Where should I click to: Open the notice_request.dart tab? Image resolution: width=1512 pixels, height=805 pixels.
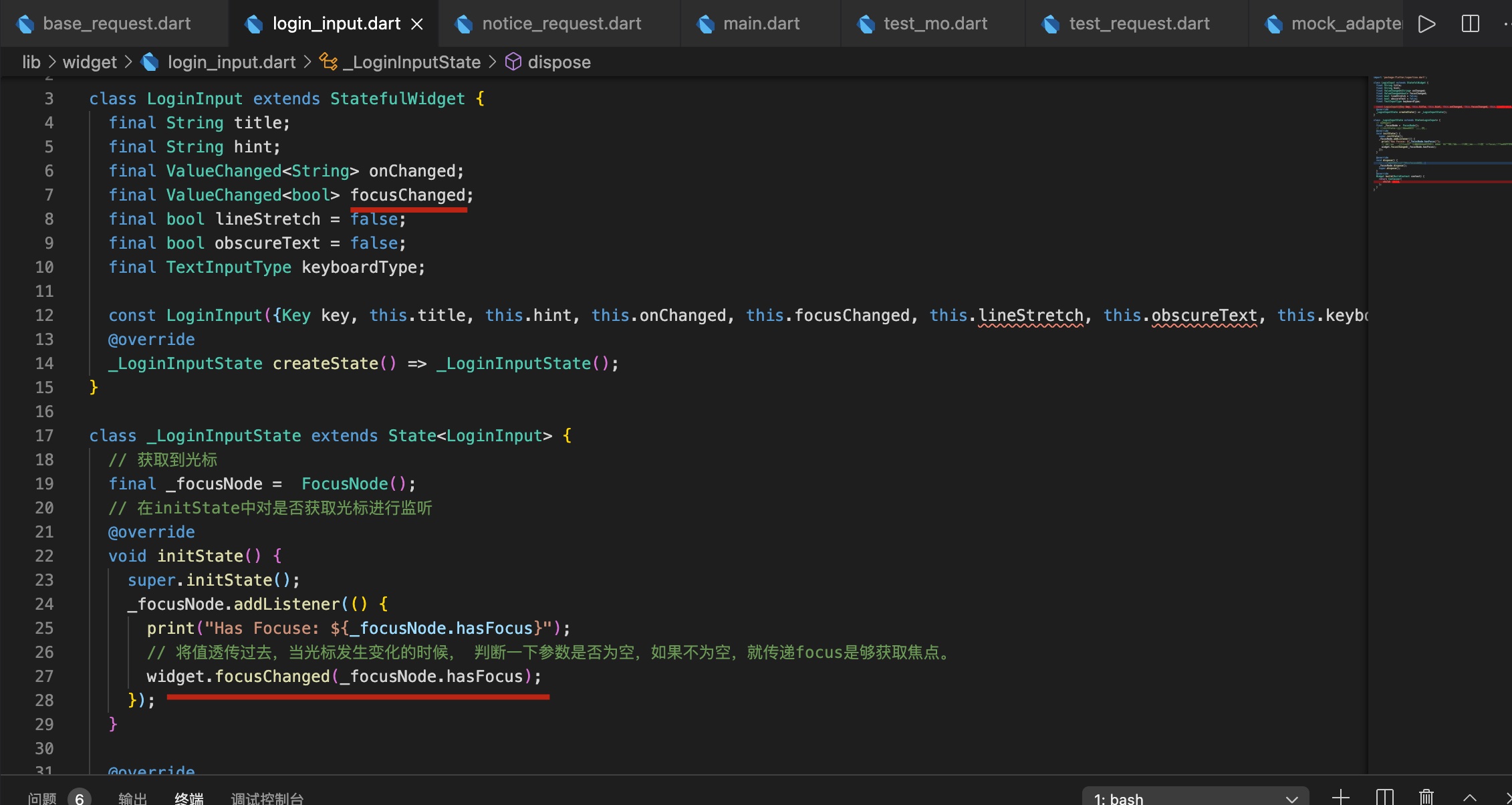point(560,23)
